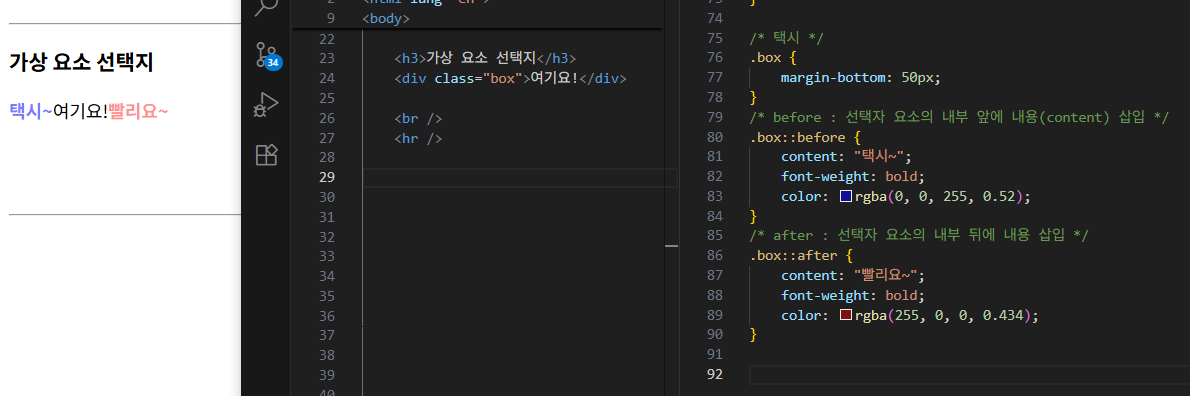
Task: Click the <br /> tag on line 26
Action: pyautogui.click(x=418, y=118)
